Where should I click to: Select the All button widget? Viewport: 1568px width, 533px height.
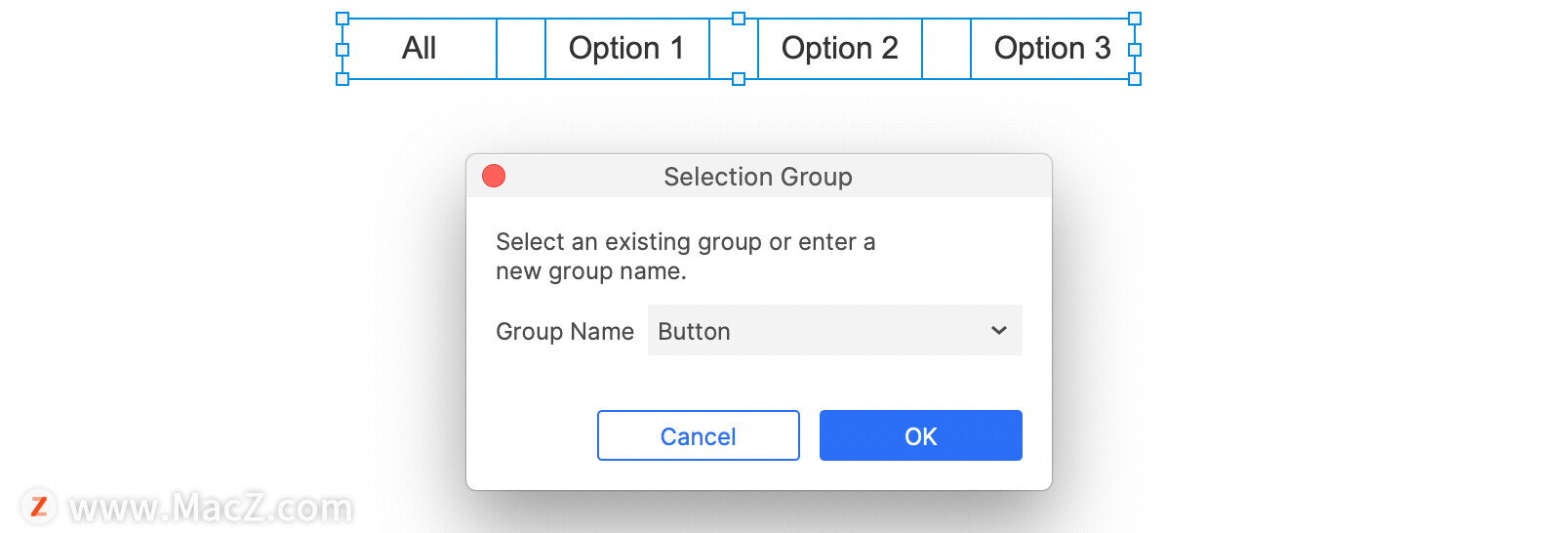(x=420, y=49)
